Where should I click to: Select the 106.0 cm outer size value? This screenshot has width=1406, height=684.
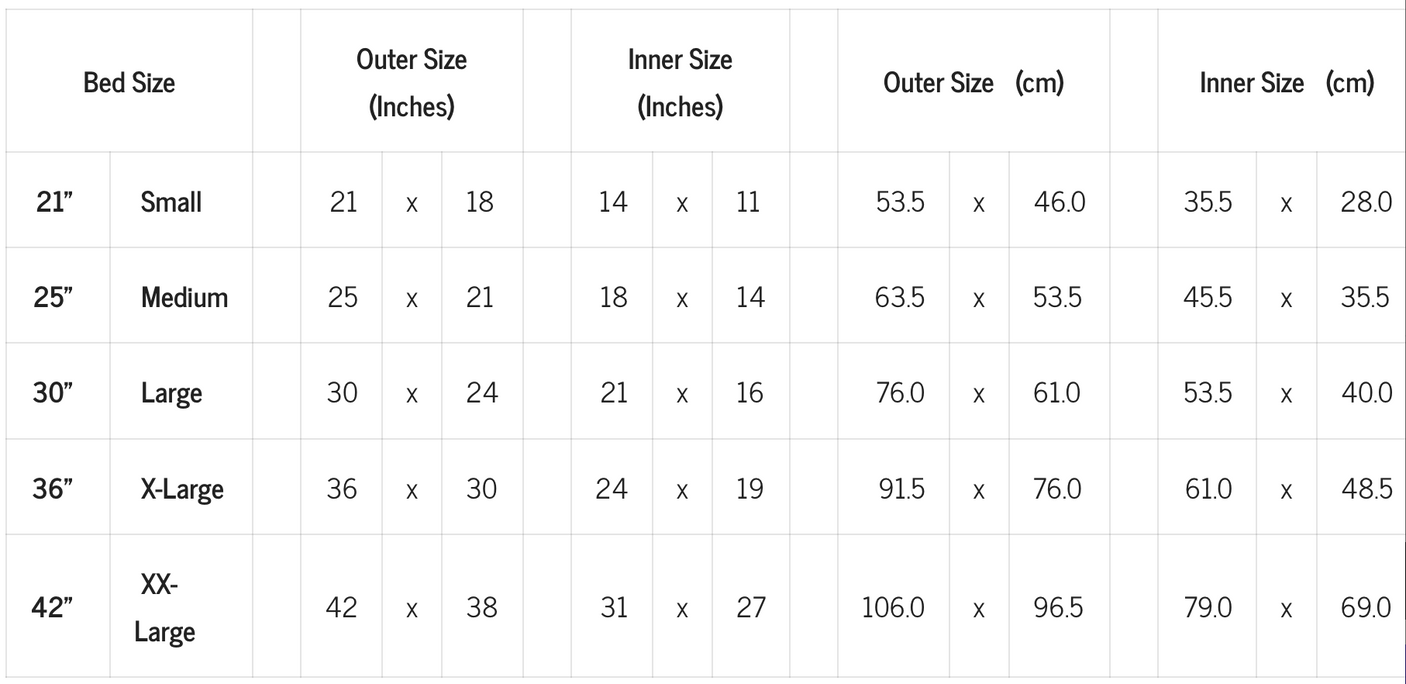coord(893,607)
